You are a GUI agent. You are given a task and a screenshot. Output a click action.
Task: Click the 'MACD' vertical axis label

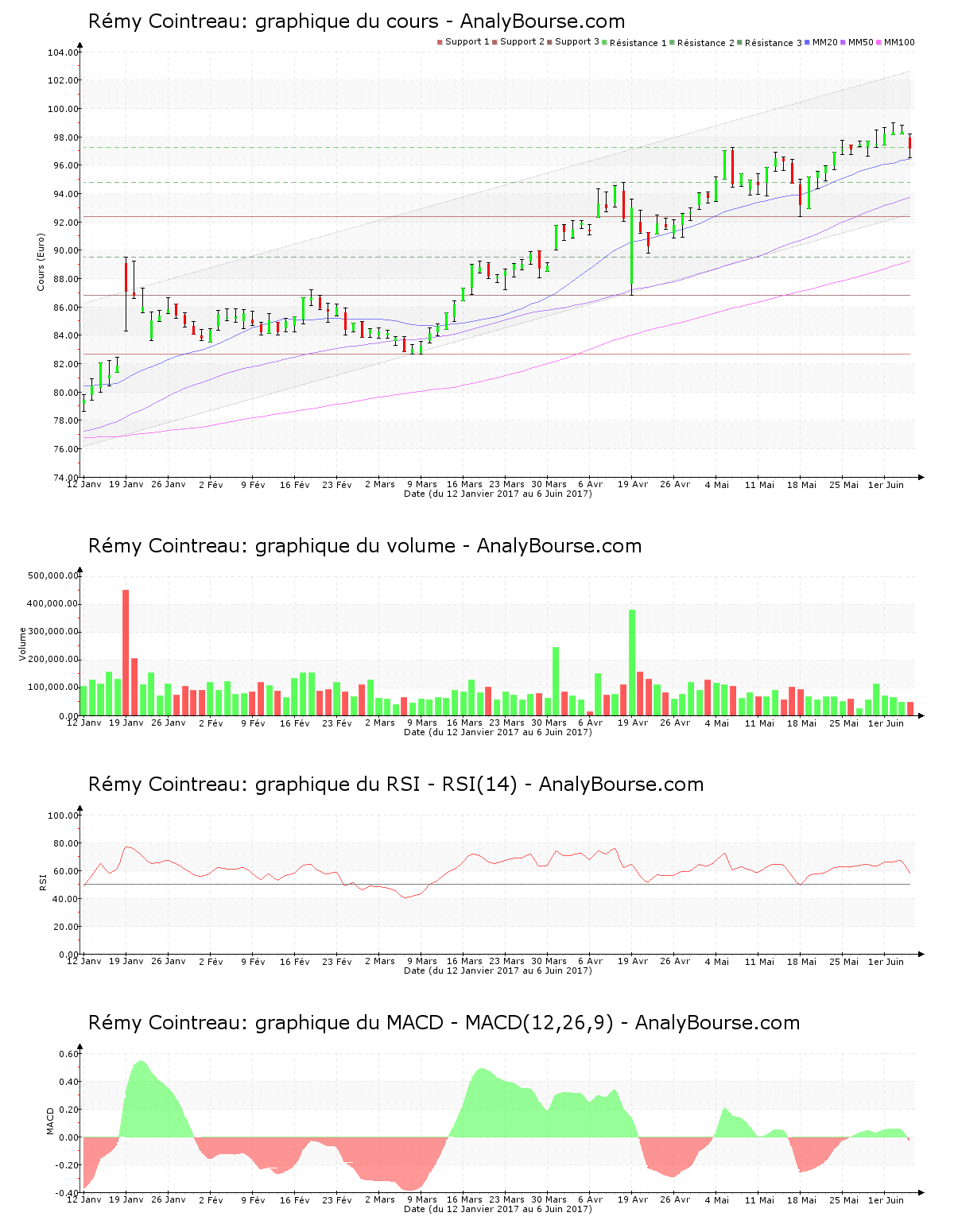coord(50,1121)
